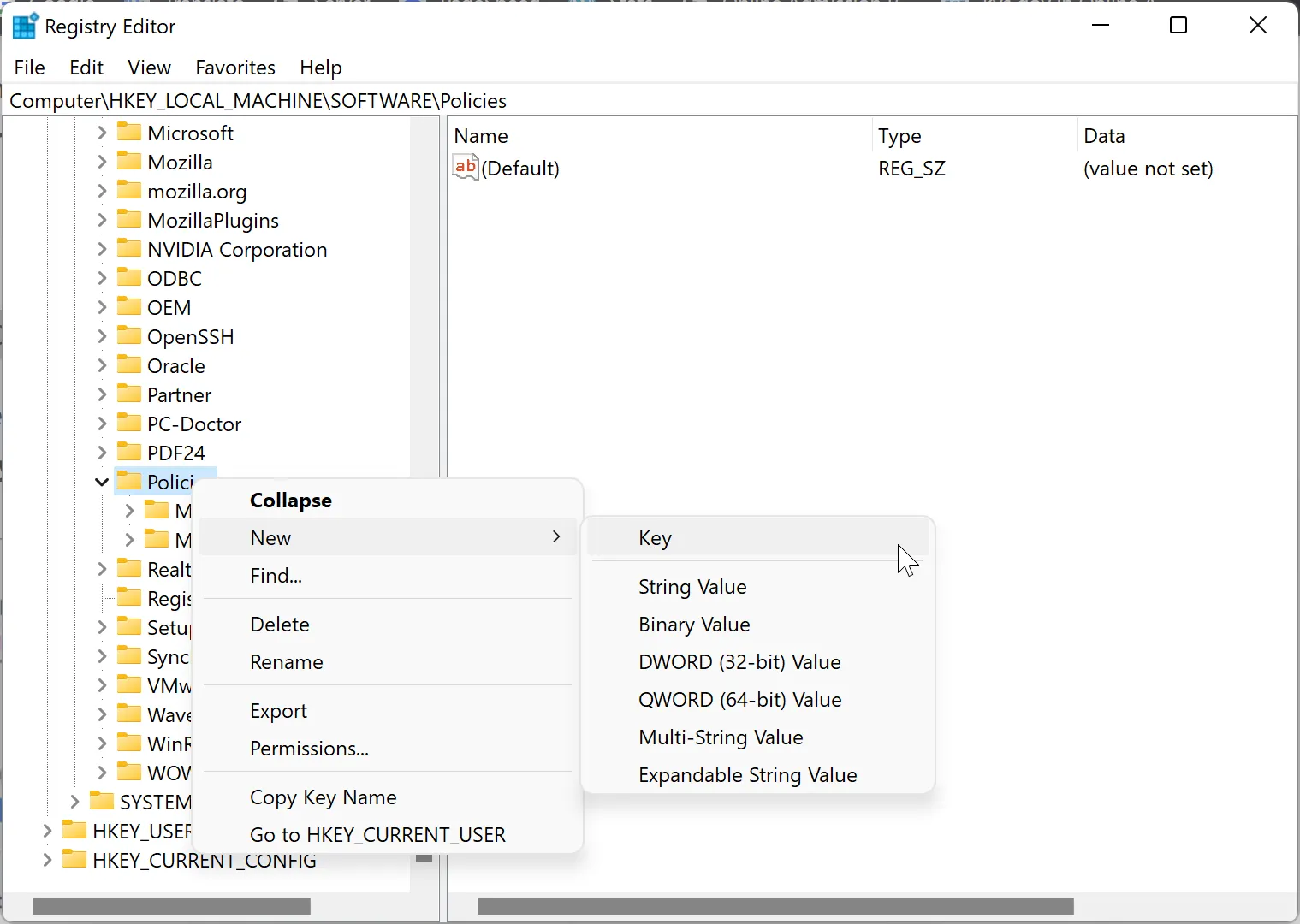Select DWORD (32-bit) Value option

(x=739, y=662)
